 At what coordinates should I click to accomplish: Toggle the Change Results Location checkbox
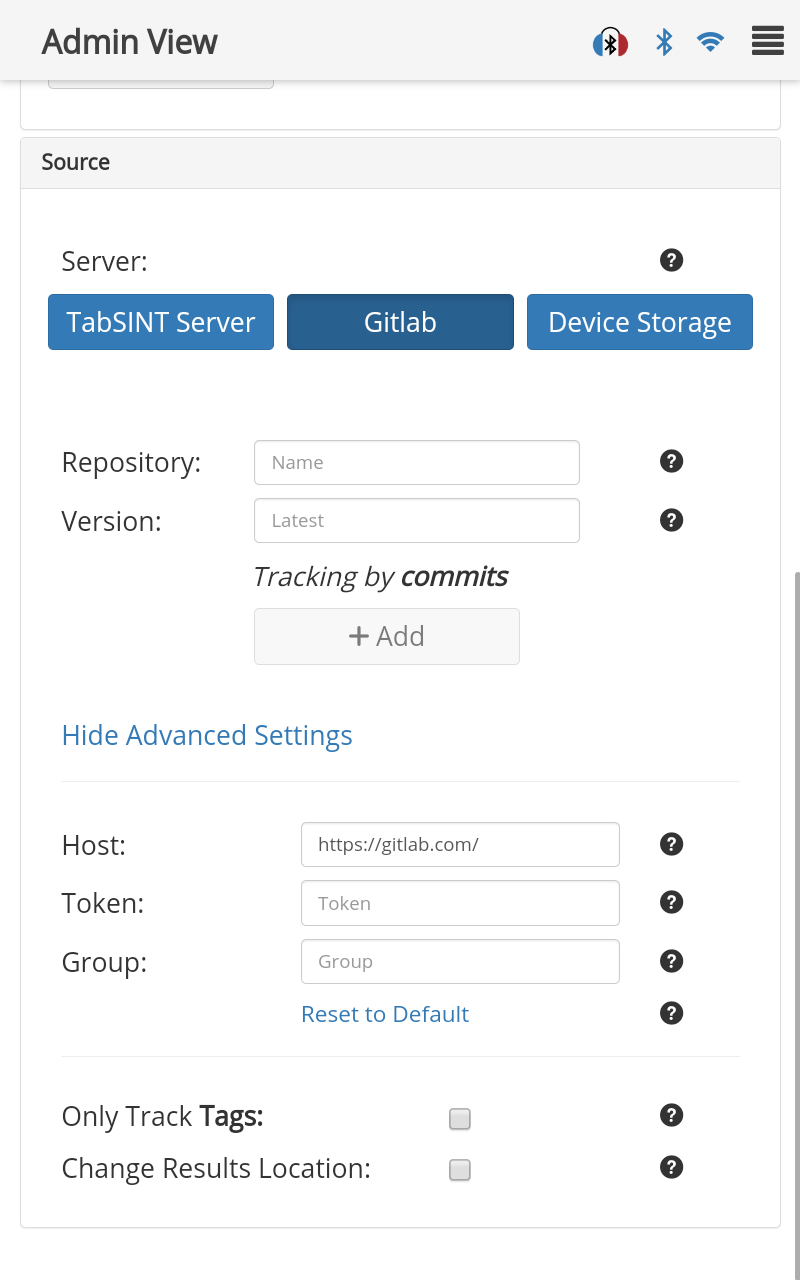point(459,1170)
